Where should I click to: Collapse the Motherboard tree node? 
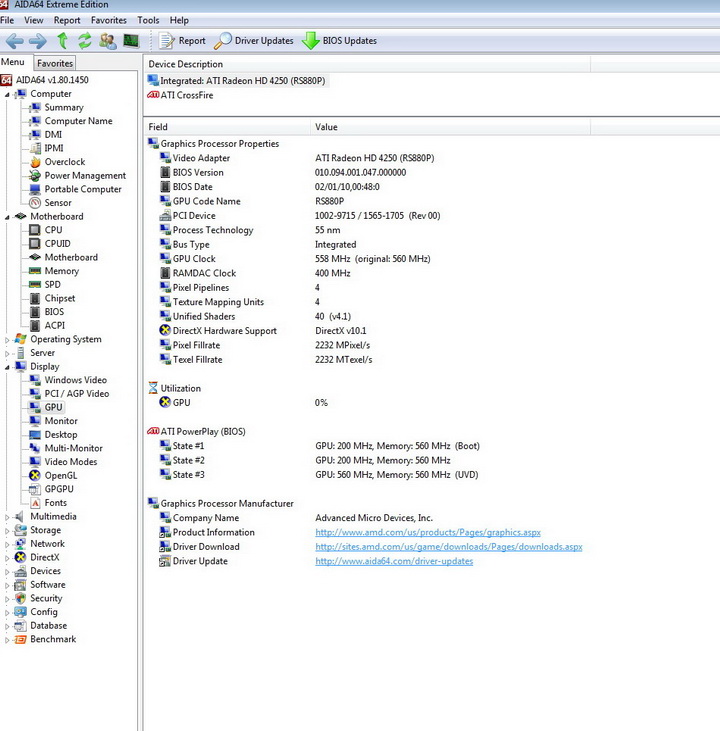click(7, 217)
